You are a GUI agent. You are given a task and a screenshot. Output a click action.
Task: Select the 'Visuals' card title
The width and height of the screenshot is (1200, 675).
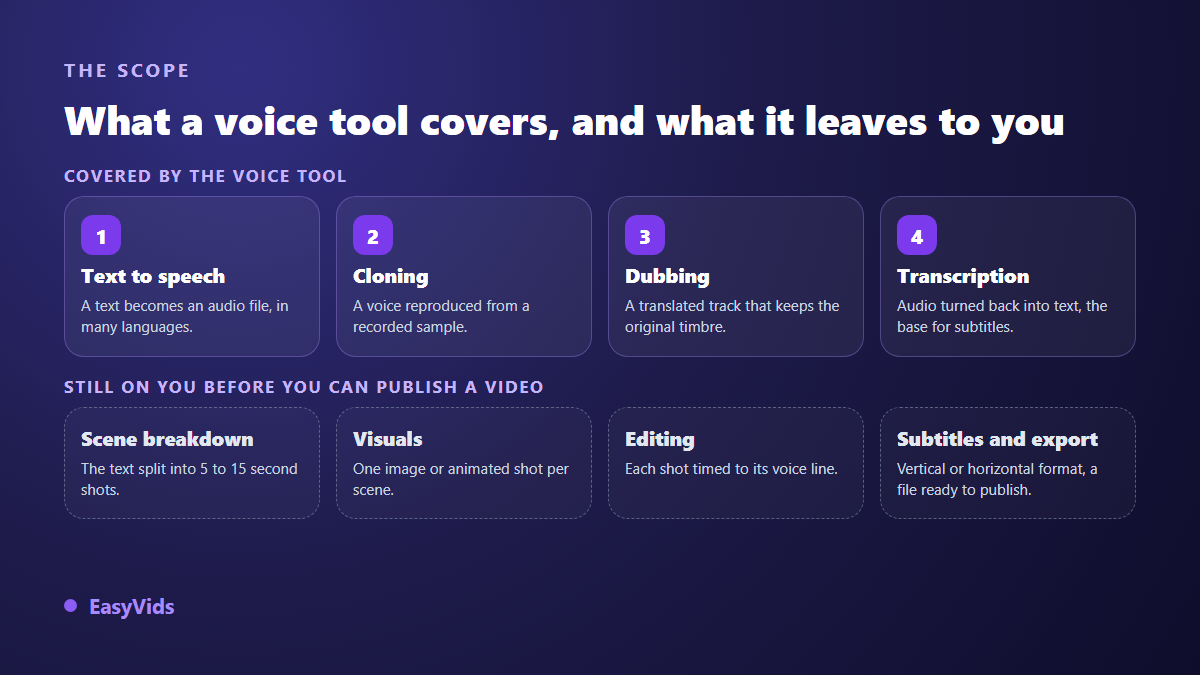(388, 440)
